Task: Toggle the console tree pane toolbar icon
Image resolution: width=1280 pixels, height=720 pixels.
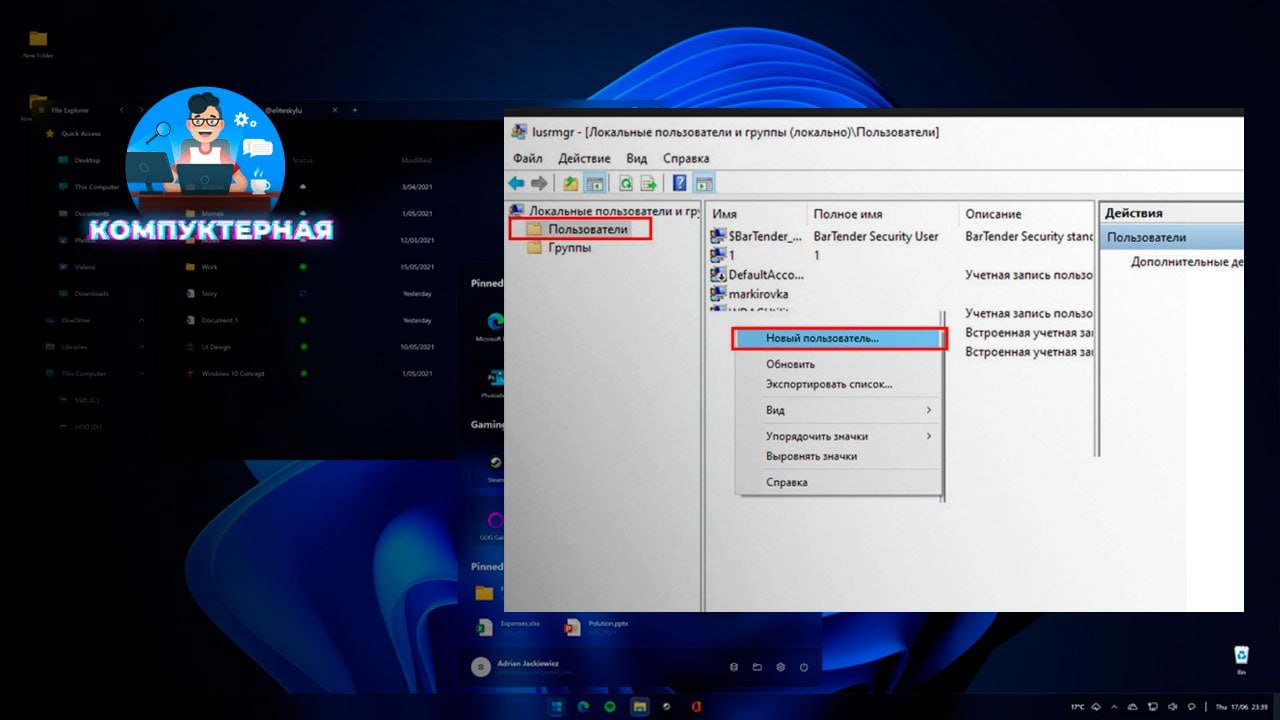Action: pos(594,183)
